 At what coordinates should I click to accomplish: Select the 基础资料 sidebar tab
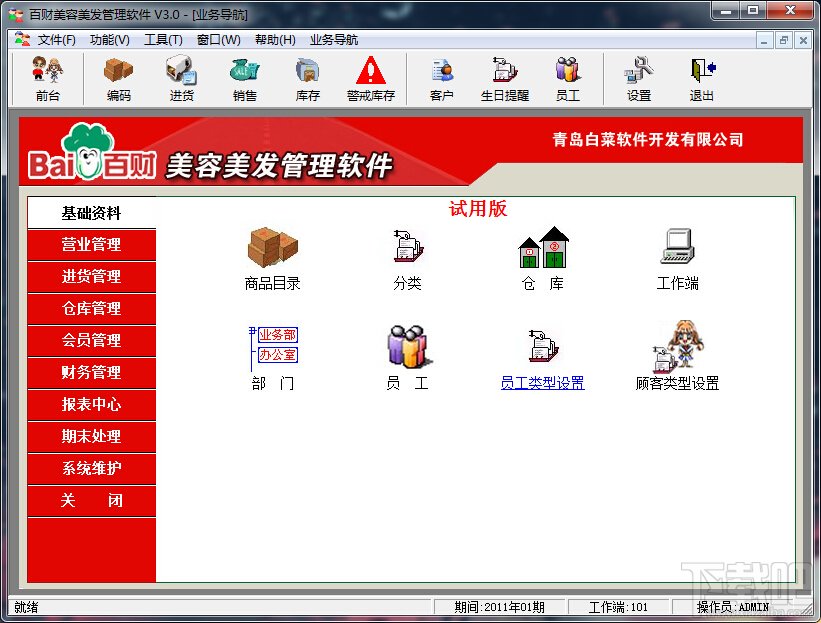tap(92, 213)
